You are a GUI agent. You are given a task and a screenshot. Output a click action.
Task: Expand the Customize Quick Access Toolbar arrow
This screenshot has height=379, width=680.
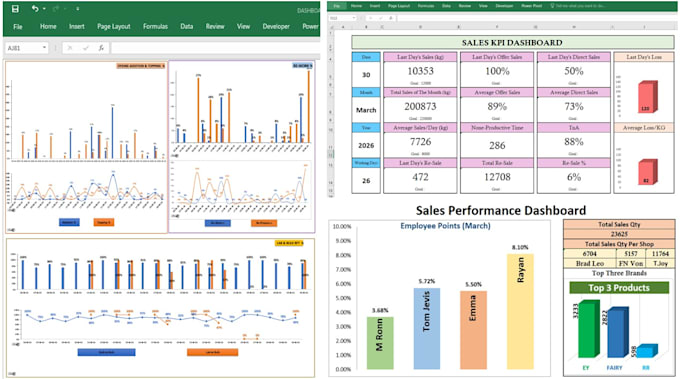(x=78, y=9)
